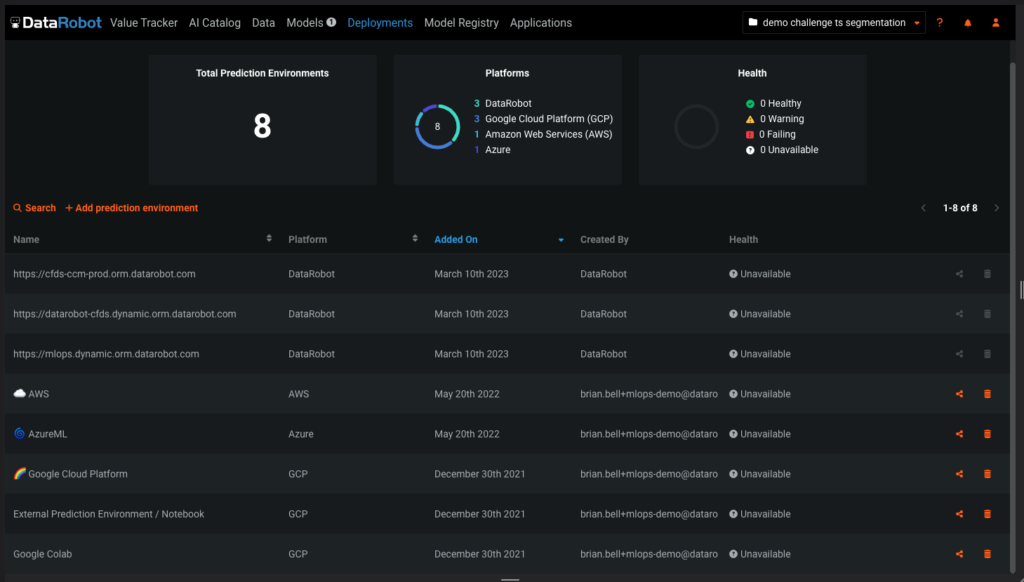
Task: Click Add prediction environment
Action: (x=131, y=208)
